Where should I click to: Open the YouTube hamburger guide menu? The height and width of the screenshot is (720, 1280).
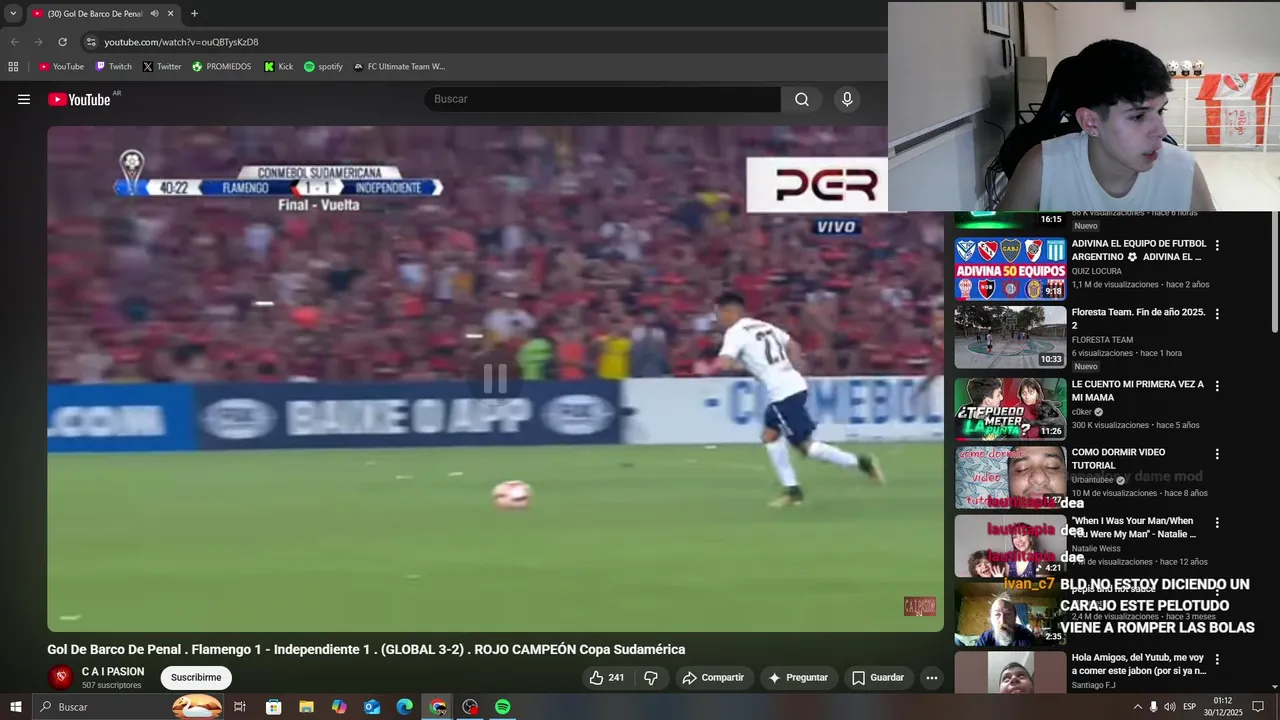point(24,99)
